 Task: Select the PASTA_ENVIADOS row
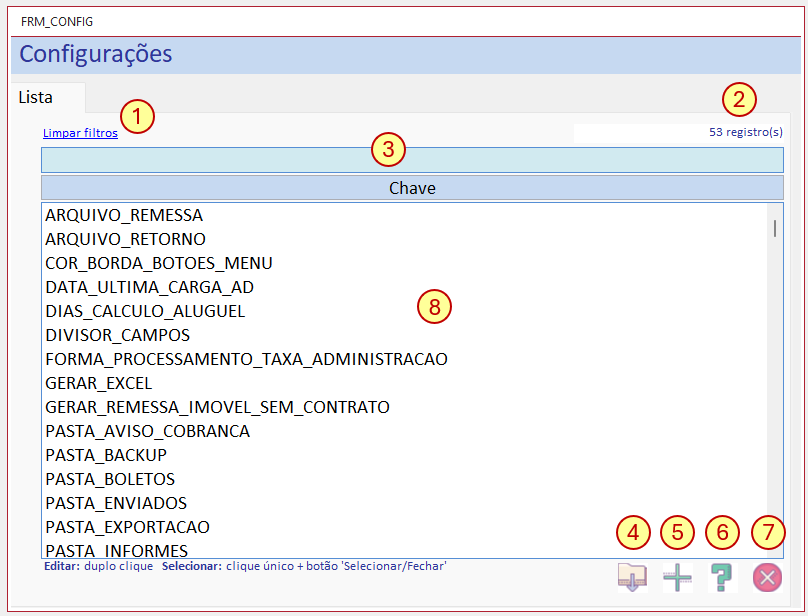405,503
